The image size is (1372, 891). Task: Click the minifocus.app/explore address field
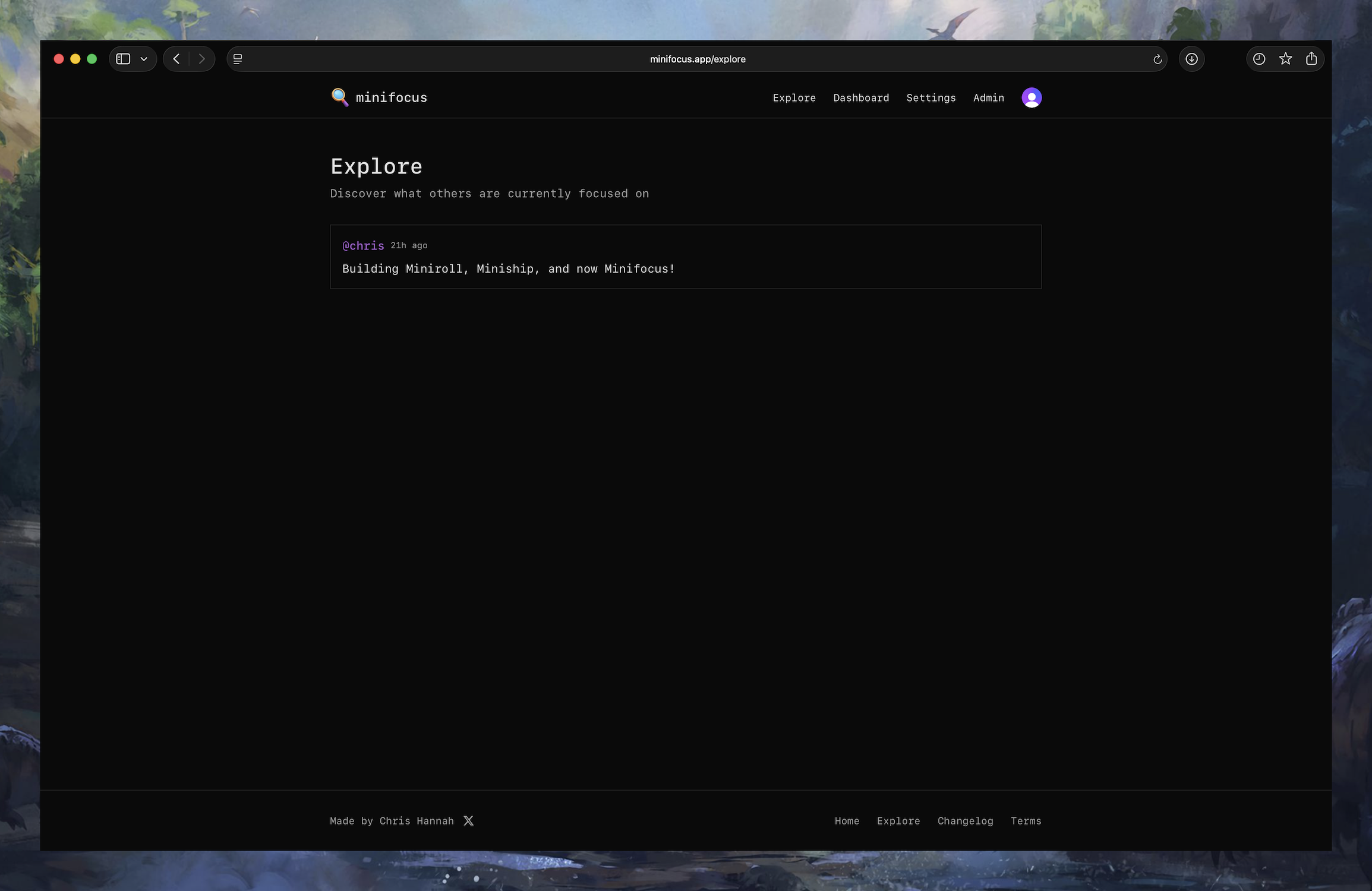tap(697, 59)
